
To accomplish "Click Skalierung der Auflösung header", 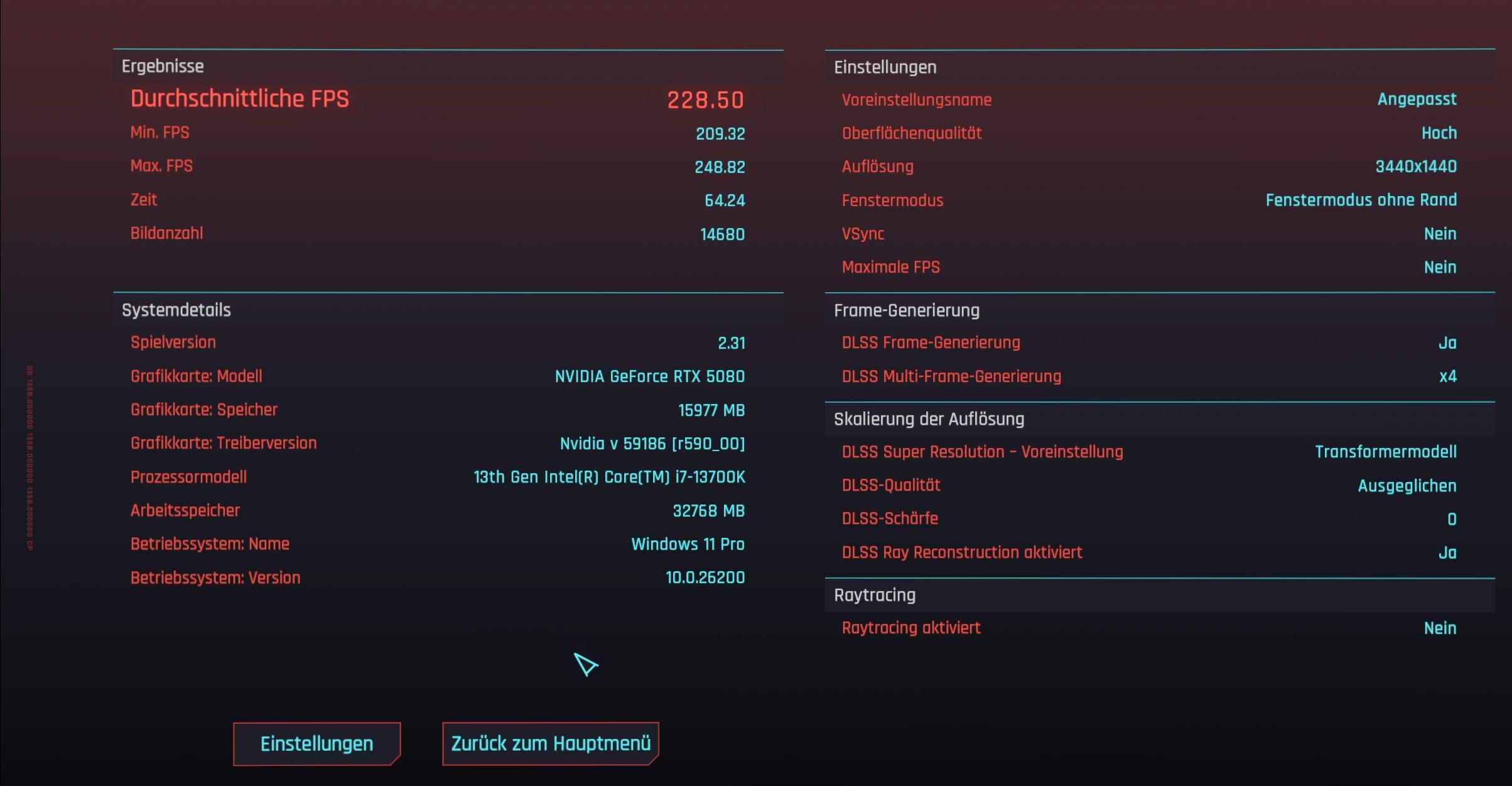I will 929,419.
